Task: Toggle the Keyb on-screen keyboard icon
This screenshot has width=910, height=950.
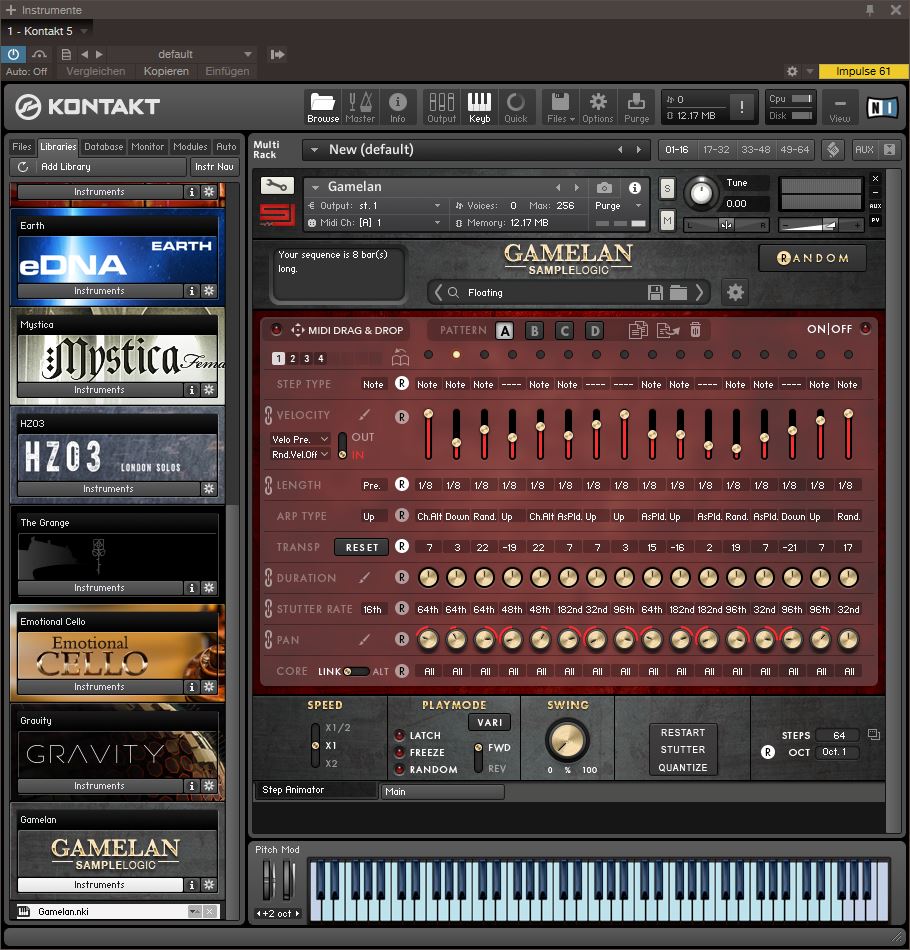Action: click(x=479, y=107)
